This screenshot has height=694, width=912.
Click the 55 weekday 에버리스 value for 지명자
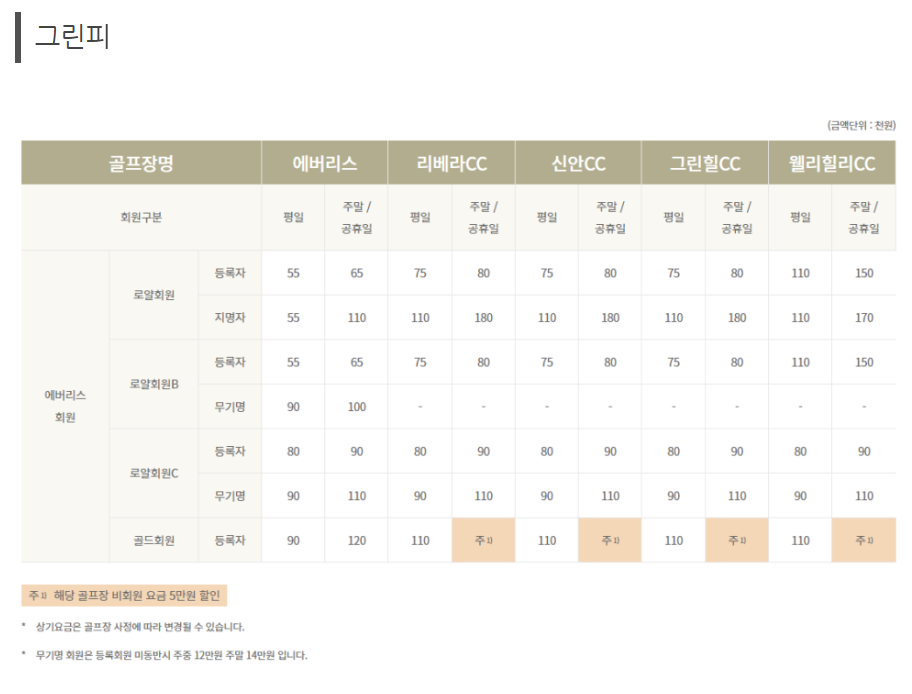point(293,318)
